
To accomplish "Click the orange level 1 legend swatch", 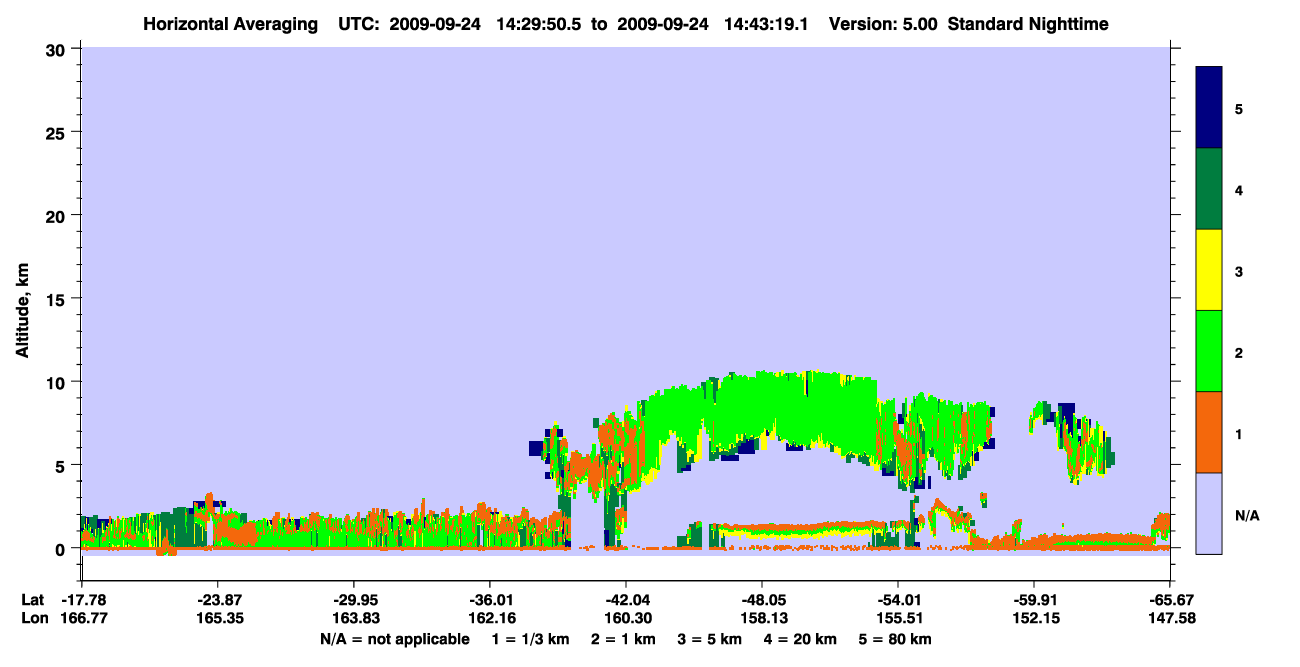I will pos(1209,432).
